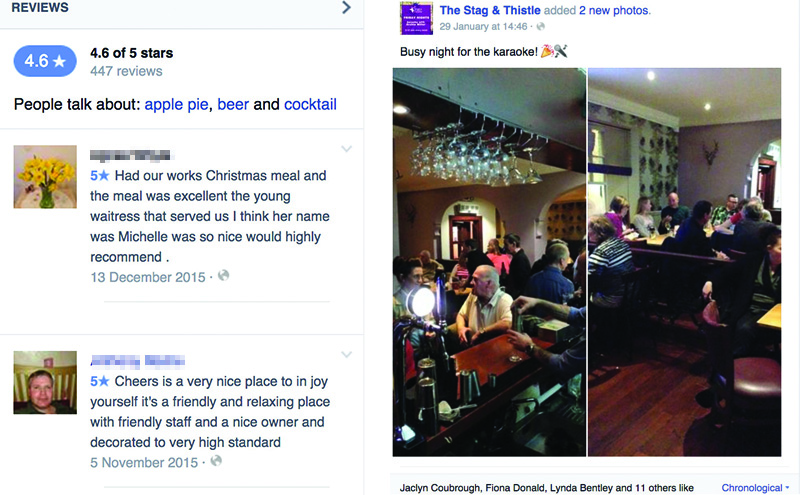Select the beer topic link

tap(233, 104)
